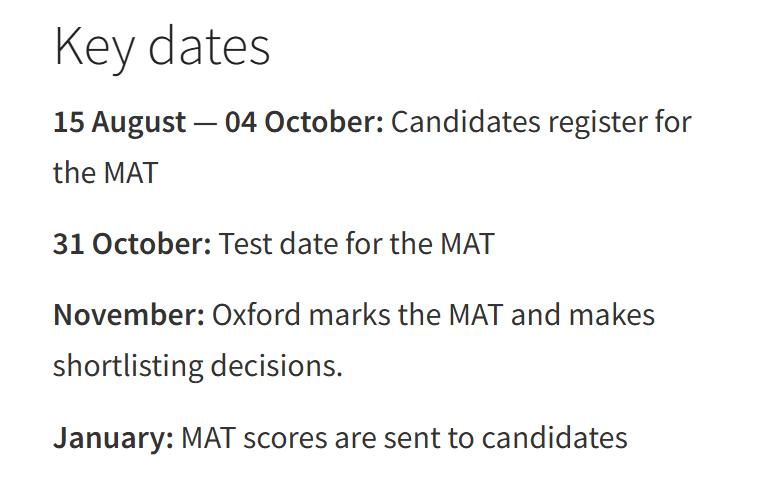Image resolution: width=768 pixels, height=479 pixels.
Task: Click the bold "January:" label
Action: (113, 437)
